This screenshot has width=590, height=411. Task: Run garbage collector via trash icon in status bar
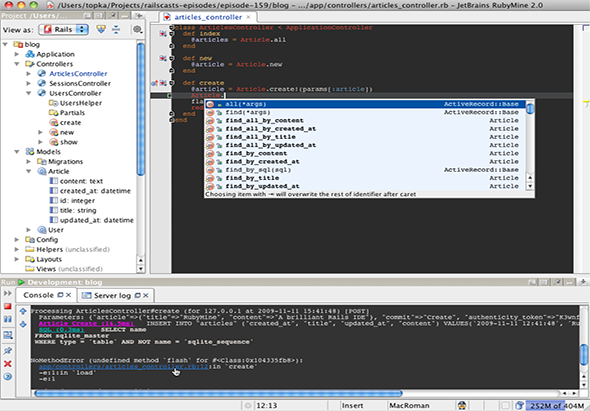tap(520, 405)
